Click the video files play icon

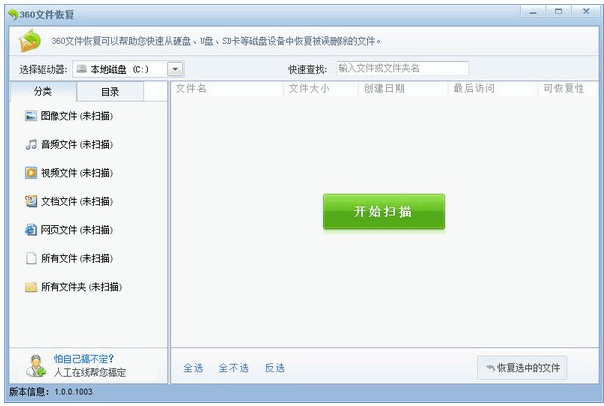tap(31, 173)
